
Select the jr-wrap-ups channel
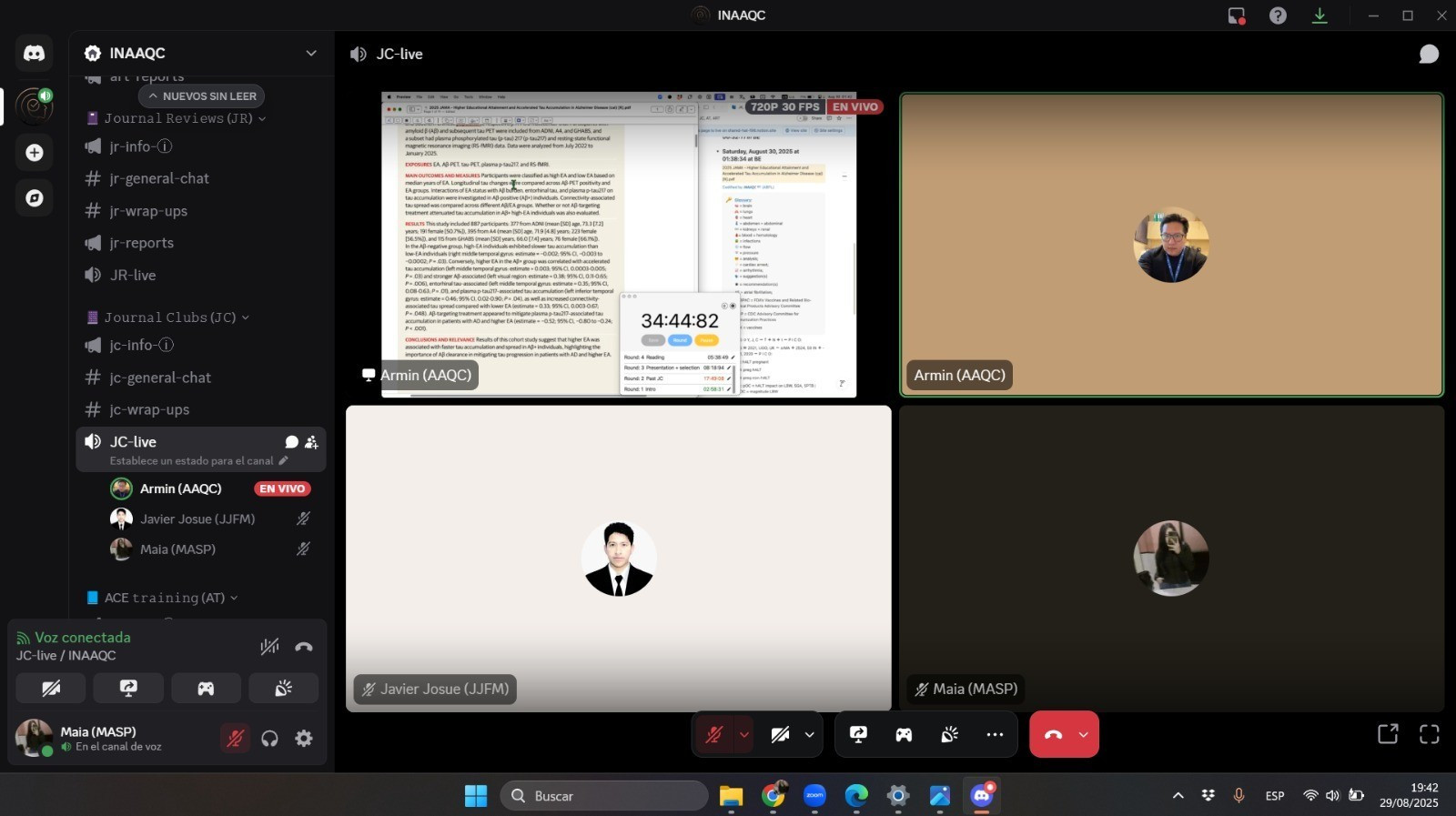[x=148, y=211]
